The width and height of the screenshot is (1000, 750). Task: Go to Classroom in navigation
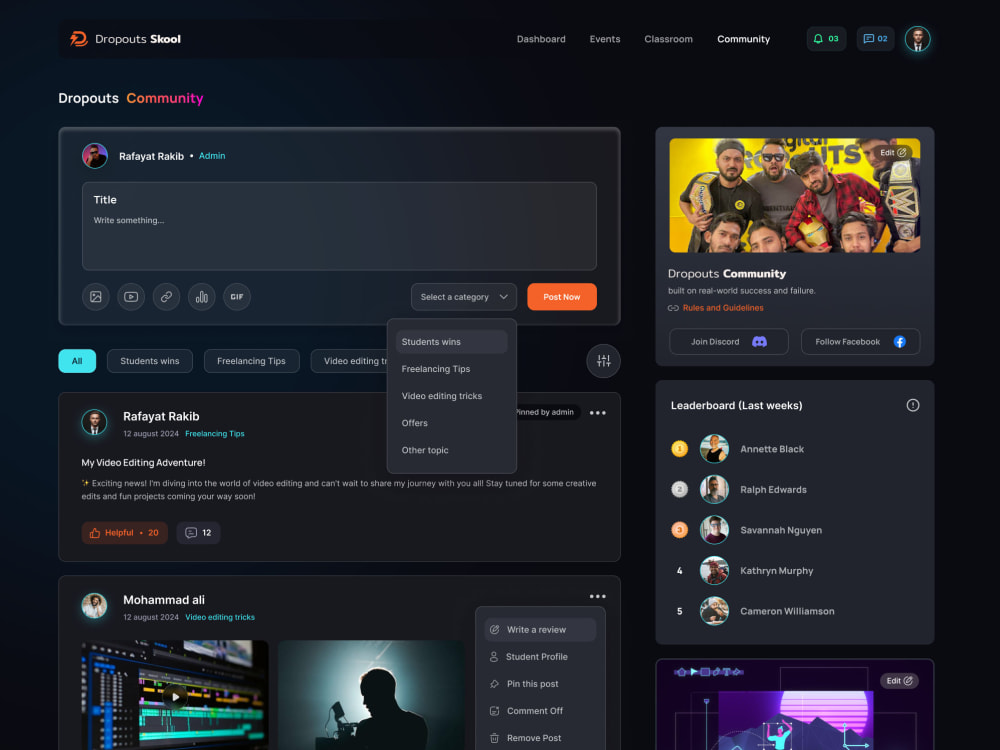(x=668, y=39)
